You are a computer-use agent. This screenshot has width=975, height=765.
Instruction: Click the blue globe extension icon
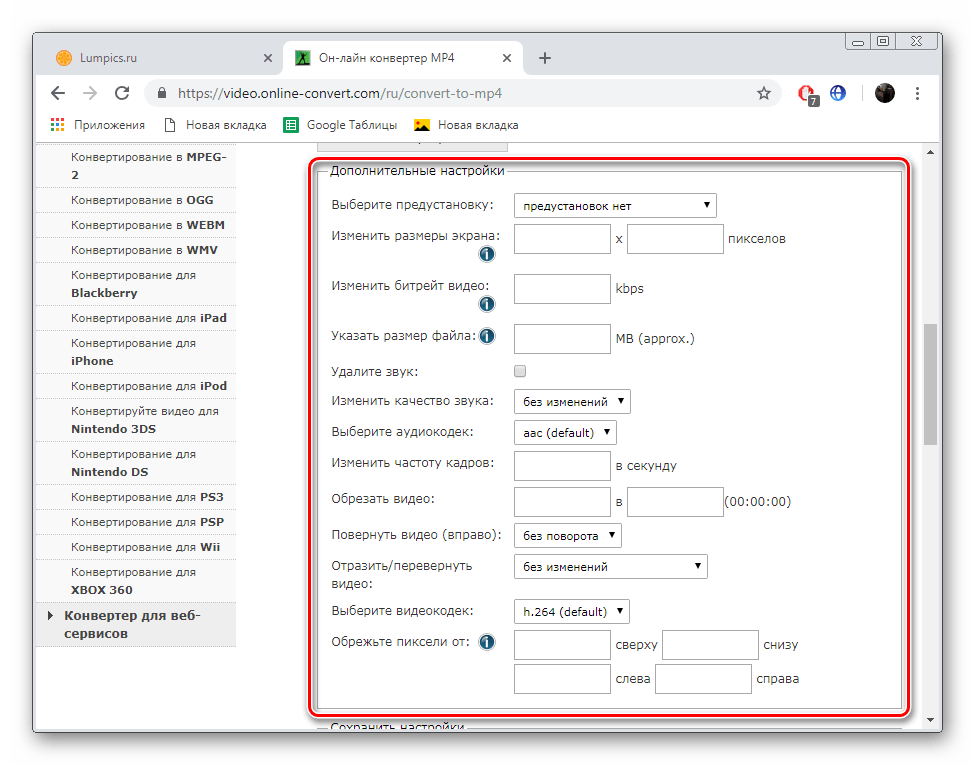838,93
